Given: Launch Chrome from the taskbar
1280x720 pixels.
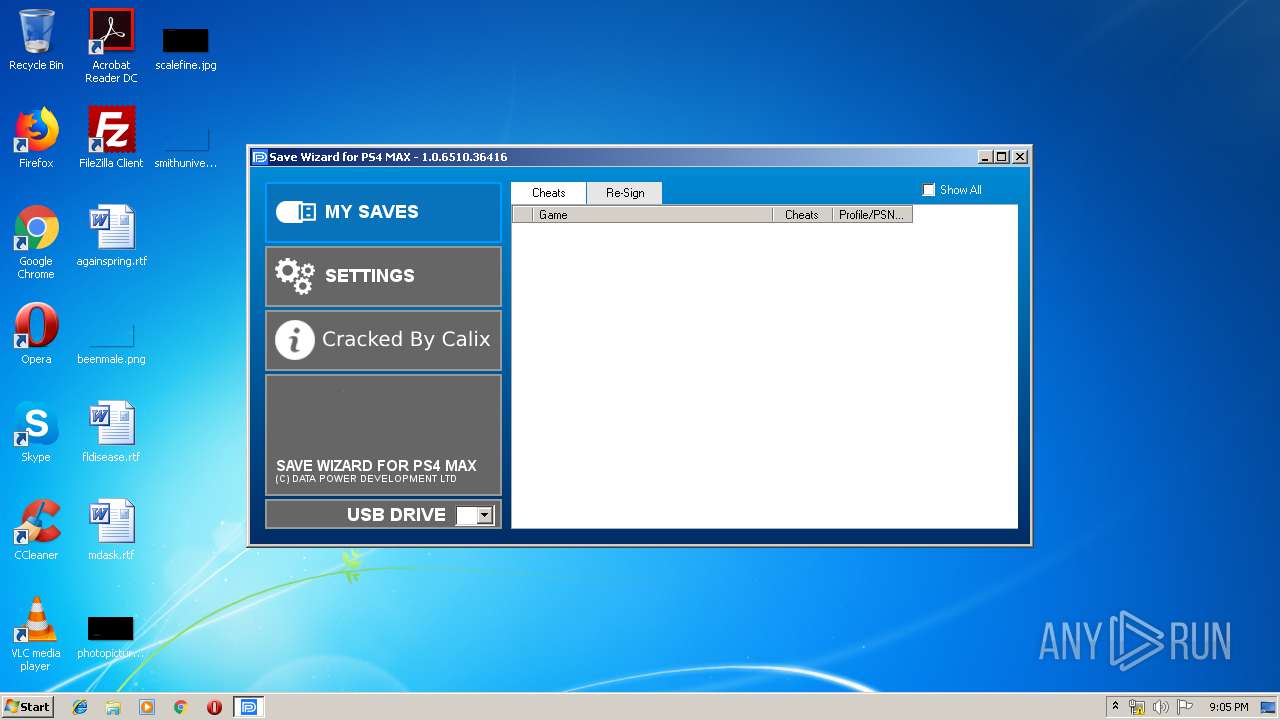Looking at the screenshot, I should [x=180, y=707].
